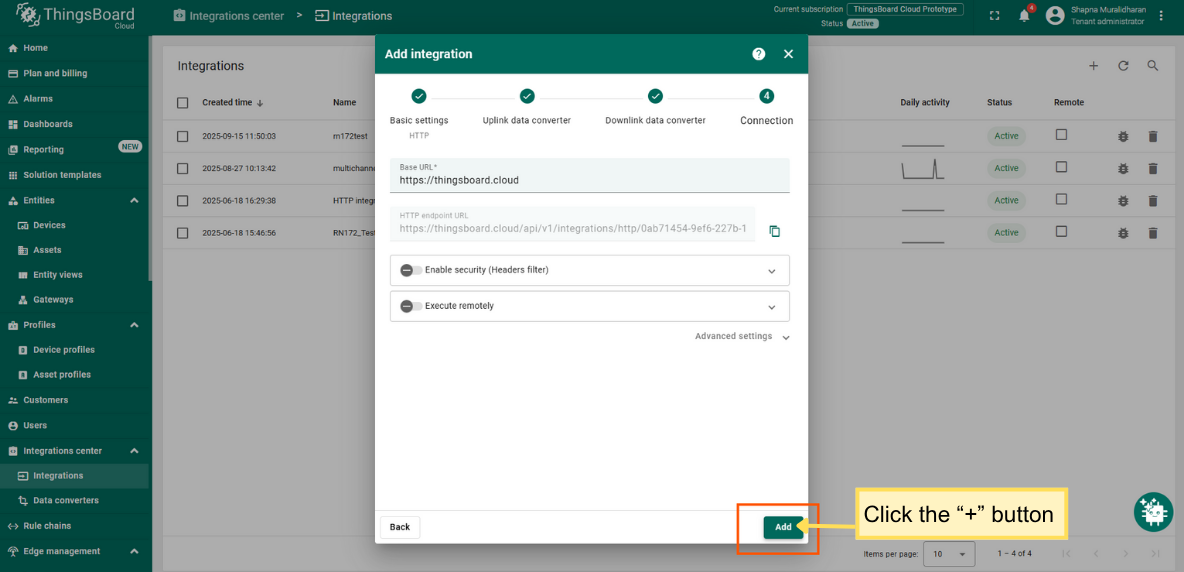1184x572 pixels.
Task: Delete the m172test integration row
Action: (1152, 136)
